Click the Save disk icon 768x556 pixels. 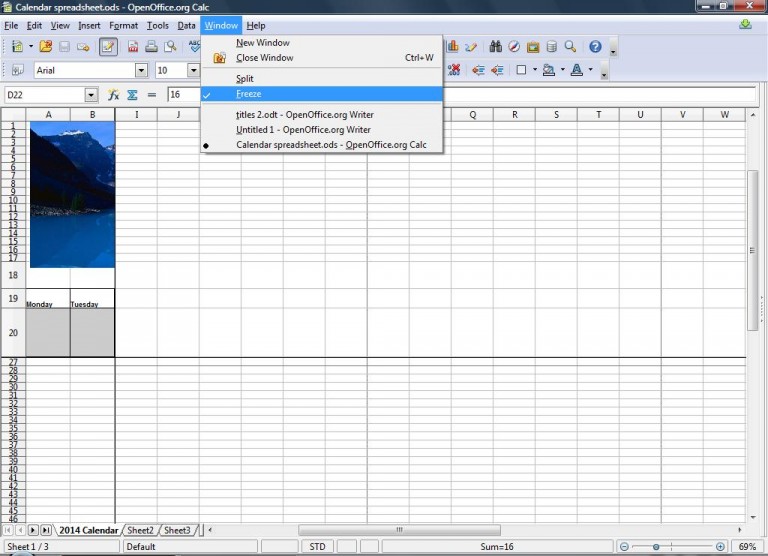pos(64,47)
